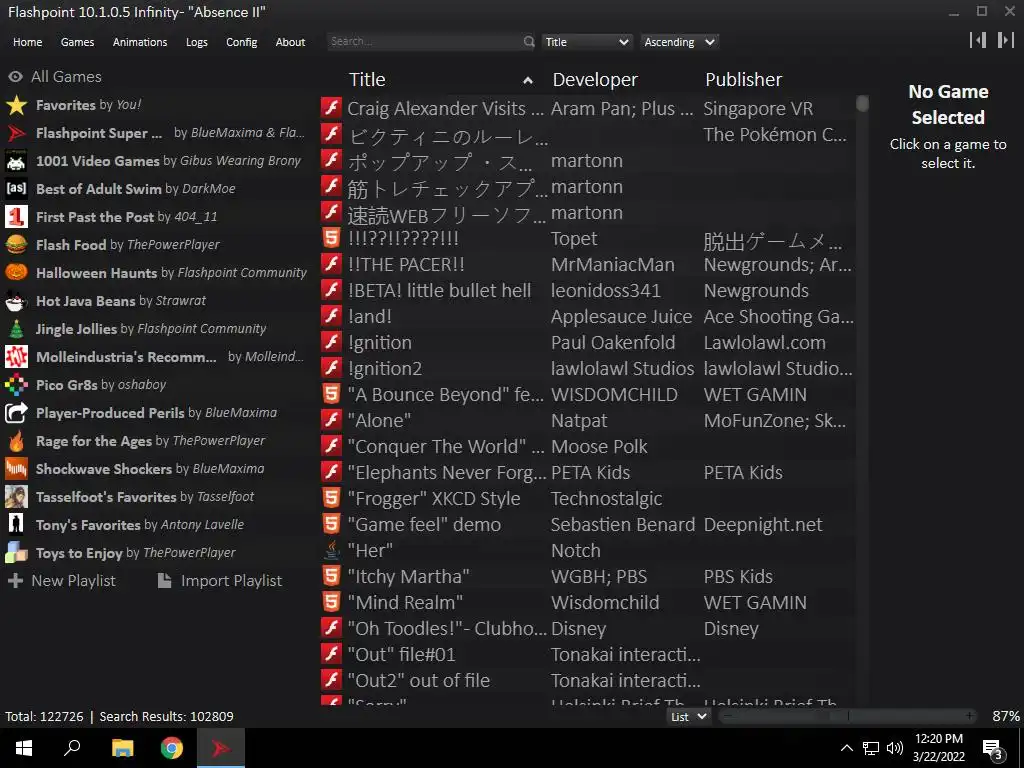This screenshot has height=768, width=1024.
Task: Click the zoom slider plus end
Action: 970,716
